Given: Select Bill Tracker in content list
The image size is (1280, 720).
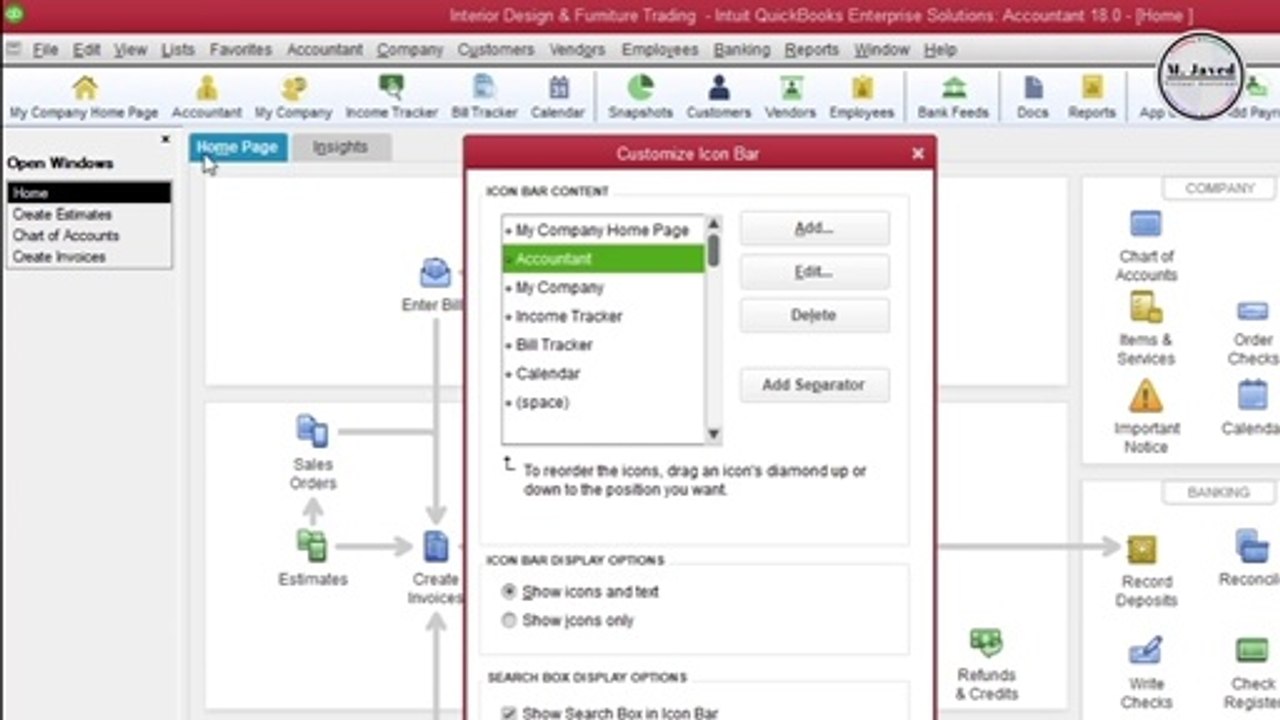Looking at the screenshot, I should click(x=603, y=345).
